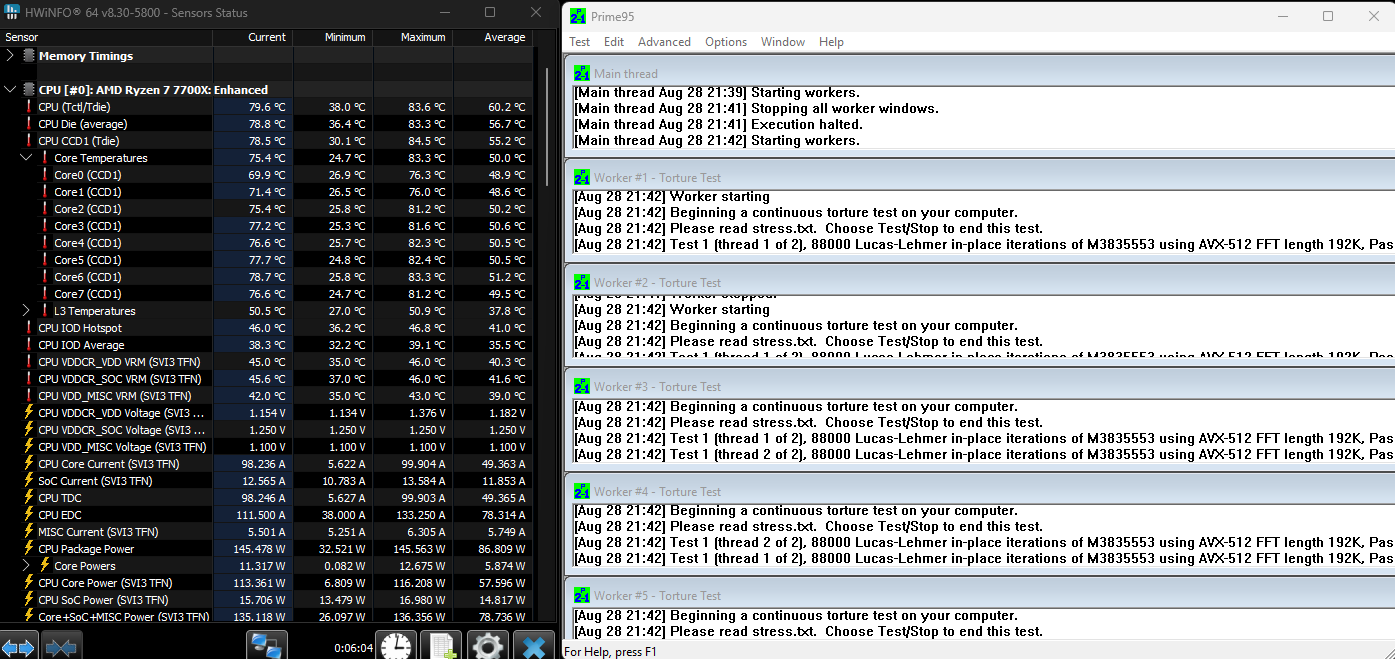Image resolution: width=1395 pixels, height=659 pixels.
Task: Expand the Core Powers subgroup
Action: (x=26, y=565)
